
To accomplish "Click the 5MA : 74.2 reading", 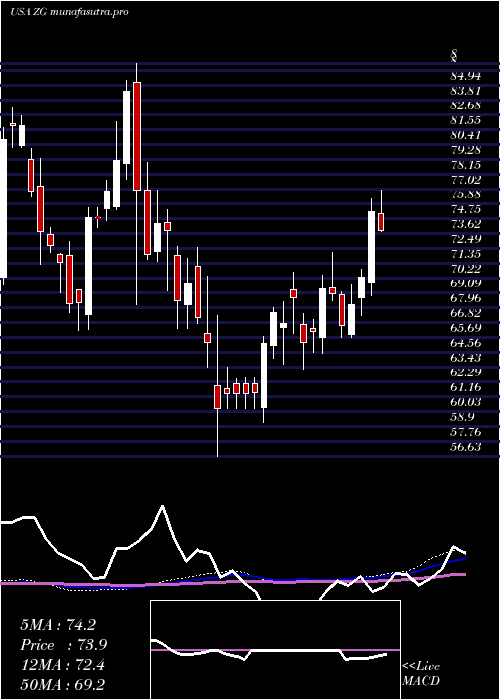I will click(58, 625).
